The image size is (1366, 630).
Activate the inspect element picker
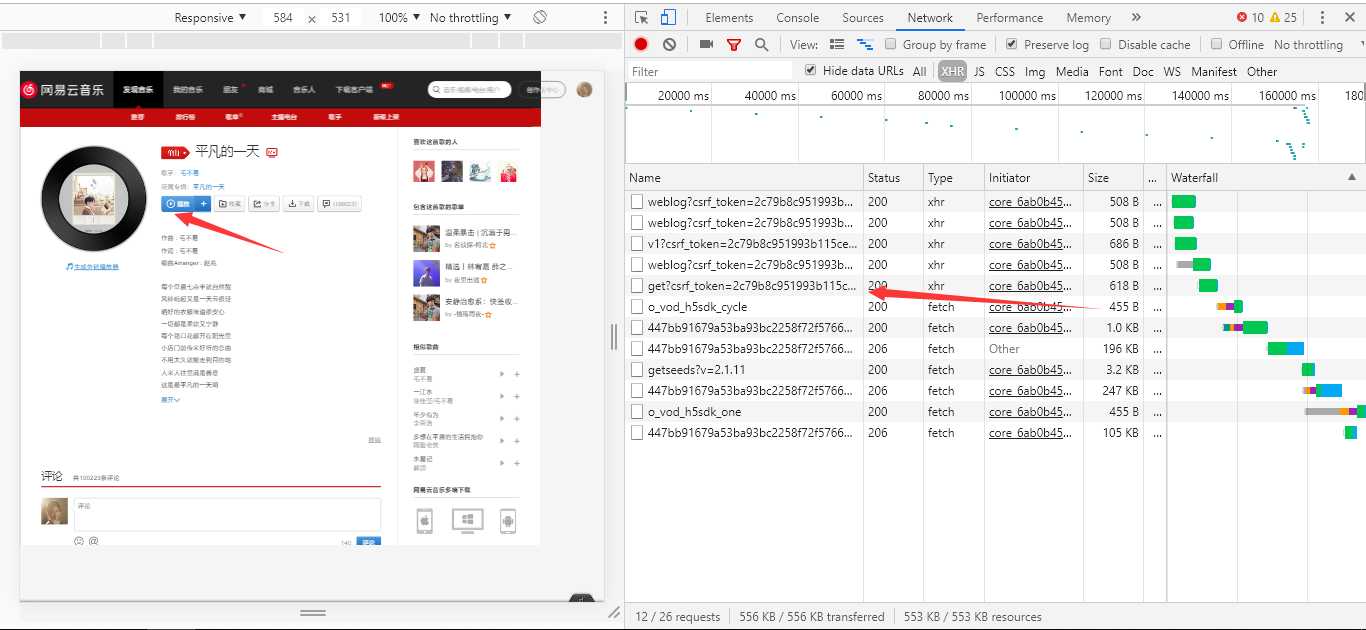(x=642, y=18)
